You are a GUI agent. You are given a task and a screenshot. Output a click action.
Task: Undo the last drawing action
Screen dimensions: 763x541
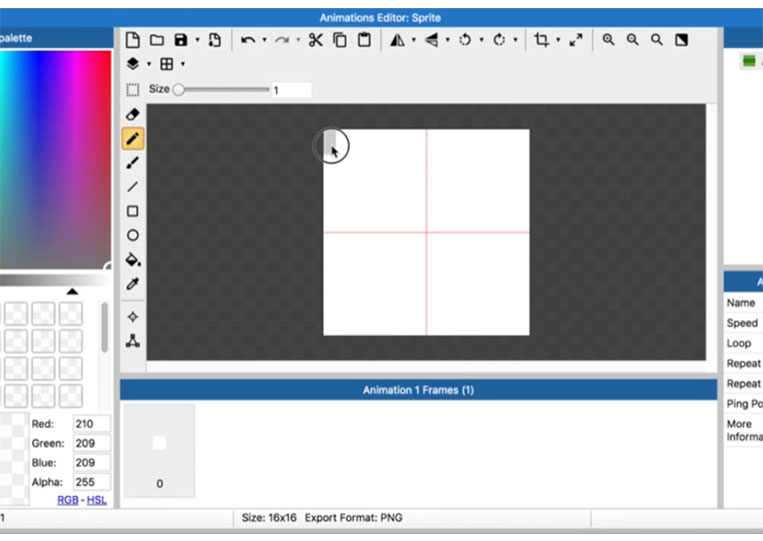[x=248, y=40]
